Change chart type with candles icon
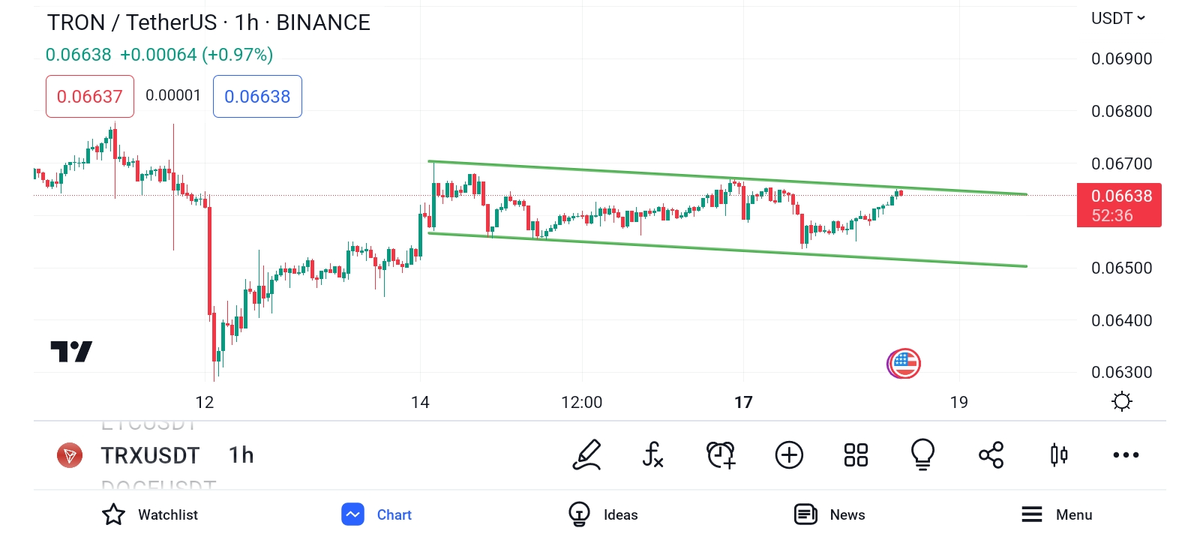 (1059, 455)
